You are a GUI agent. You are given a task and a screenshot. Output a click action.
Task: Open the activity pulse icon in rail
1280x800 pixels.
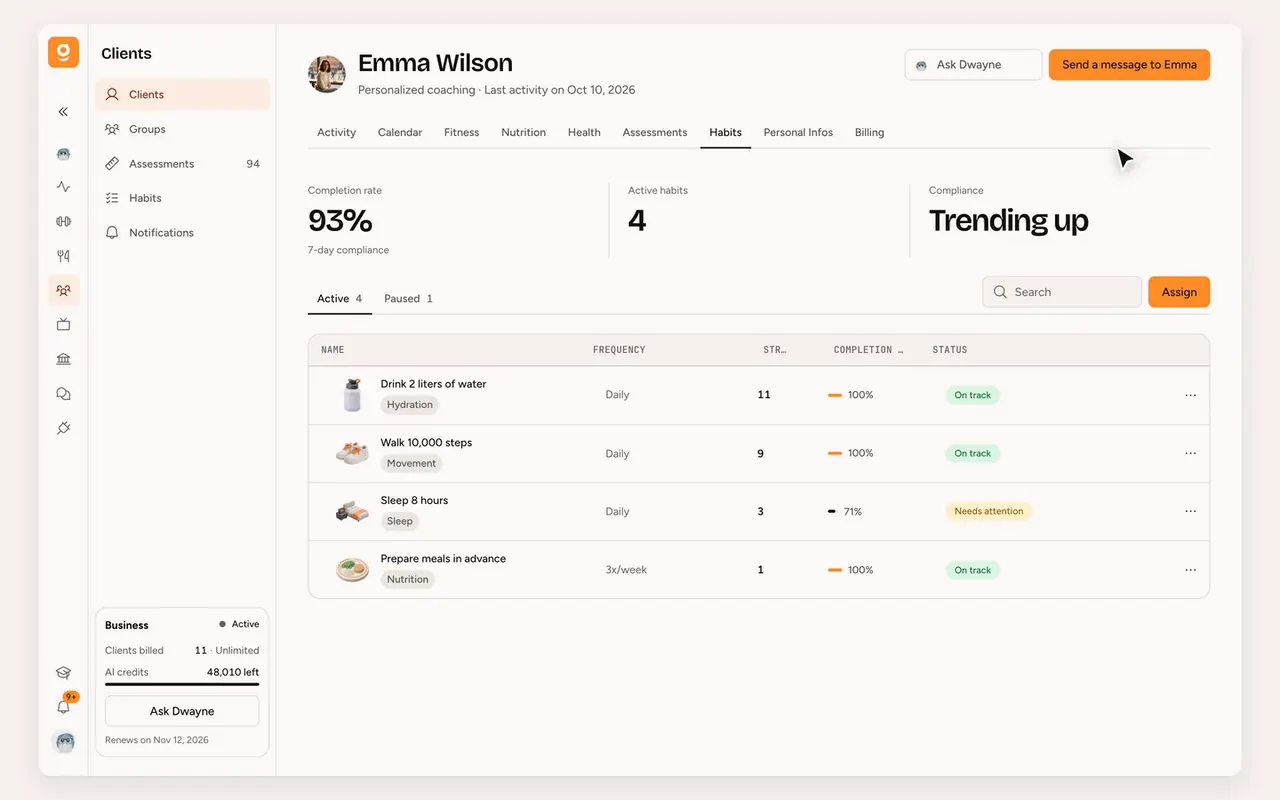tap(63, 186)
